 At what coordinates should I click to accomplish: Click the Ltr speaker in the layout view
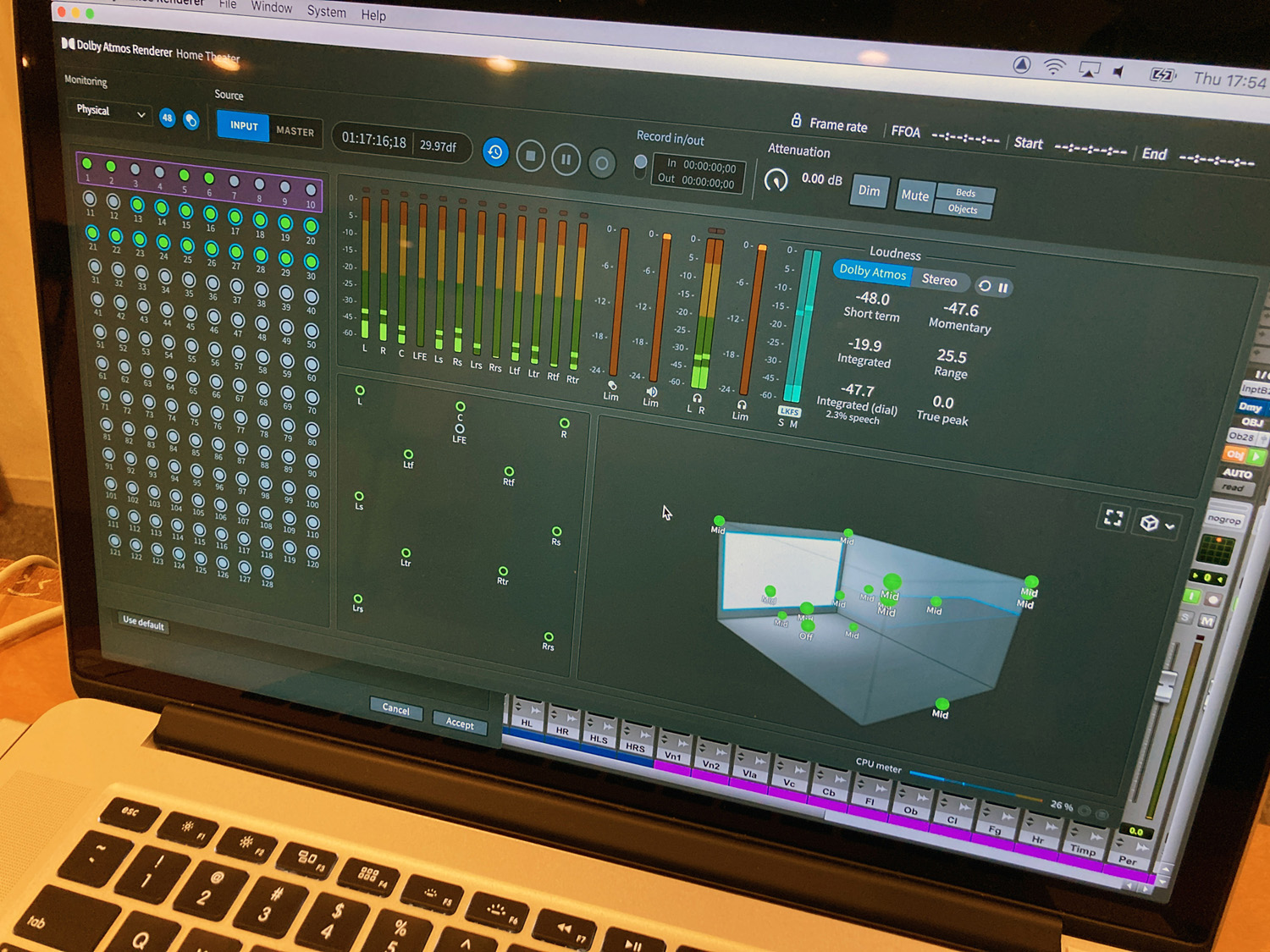point(406,553)
